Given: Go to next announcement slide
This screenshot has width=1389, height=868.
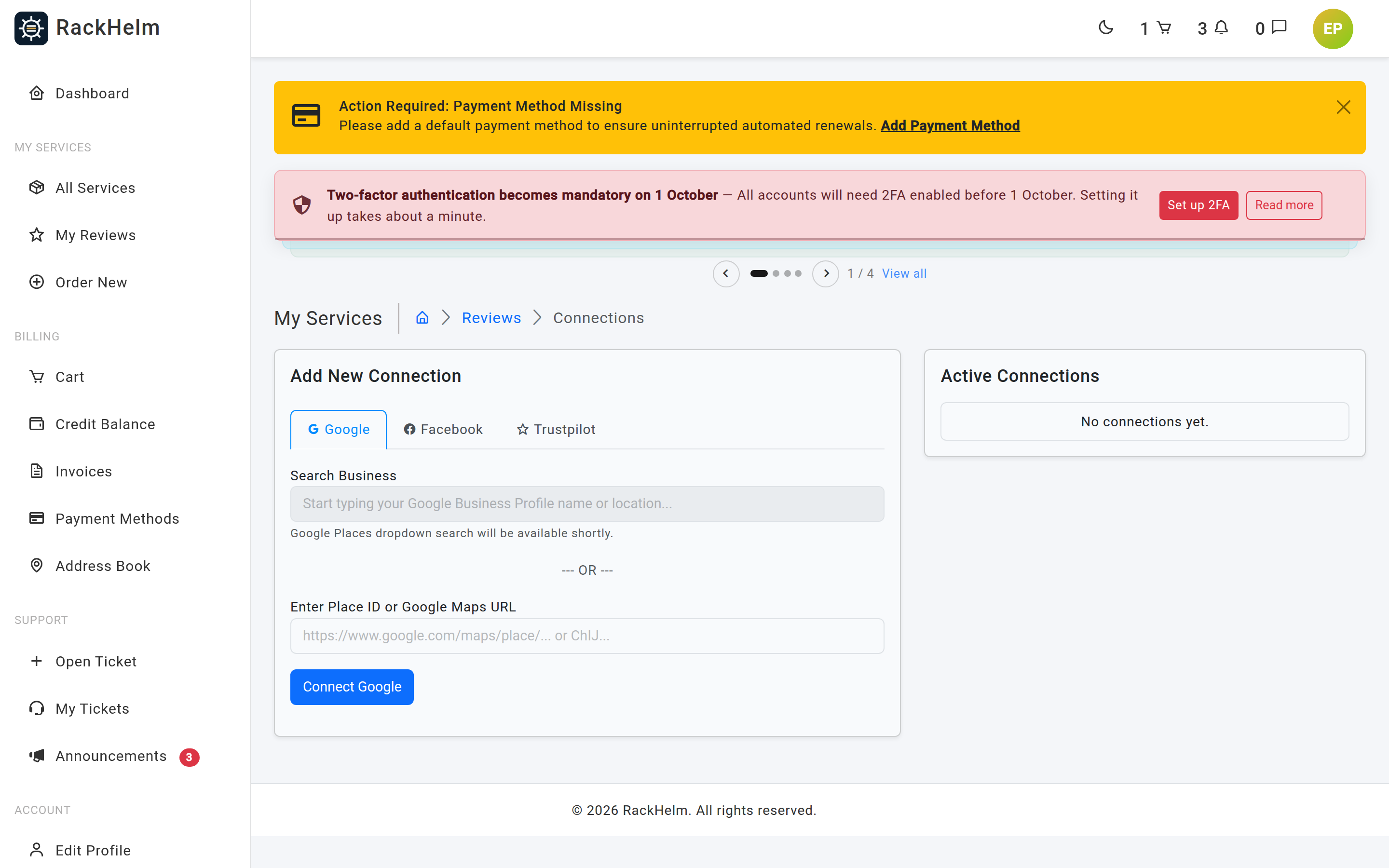Looking at the screenshot, I should coord(825,273).
